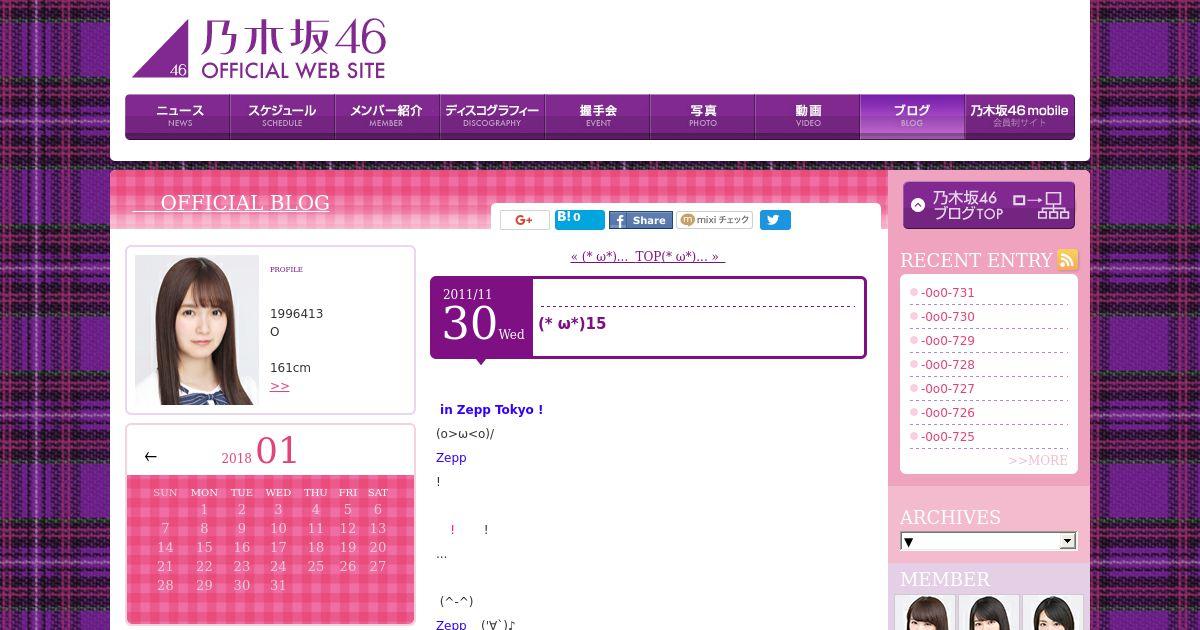Click the >>MORE link under recent entries
Screen dimensions: 1200x630
pos(1038,460)
